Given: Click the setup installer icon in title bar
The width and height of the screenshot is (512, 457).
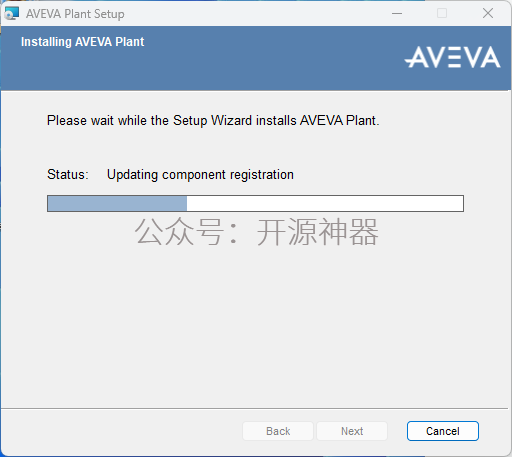Looking at the screenshot, I should tap(12, 13).
